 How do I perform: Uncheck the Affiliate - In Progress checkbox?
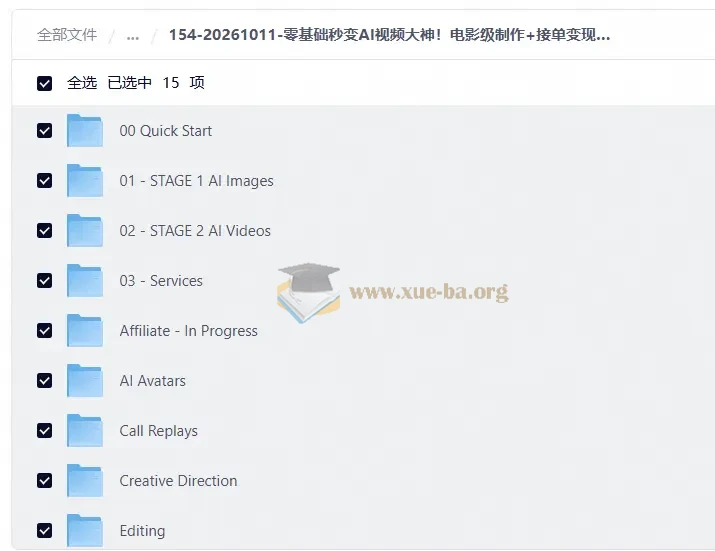[44, 330]
